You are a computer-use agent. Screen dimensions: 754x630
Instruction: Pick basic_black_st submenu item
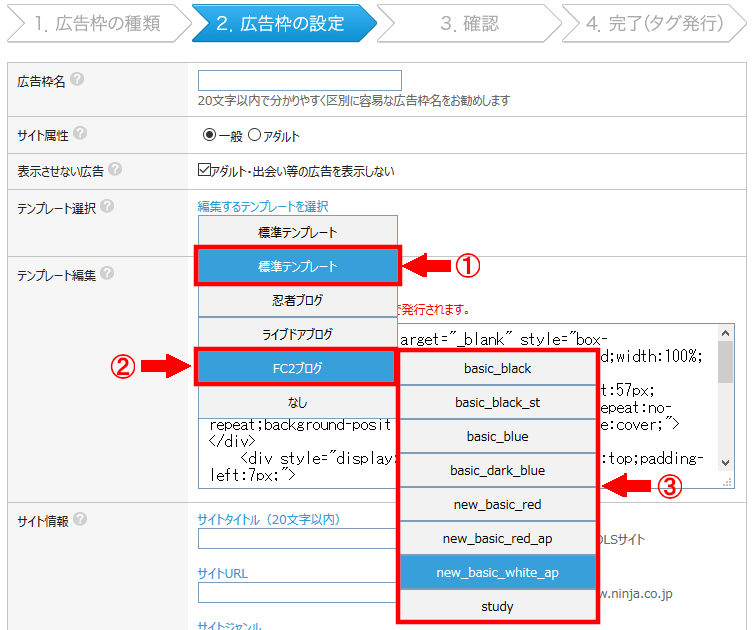[x=498, y=403]
